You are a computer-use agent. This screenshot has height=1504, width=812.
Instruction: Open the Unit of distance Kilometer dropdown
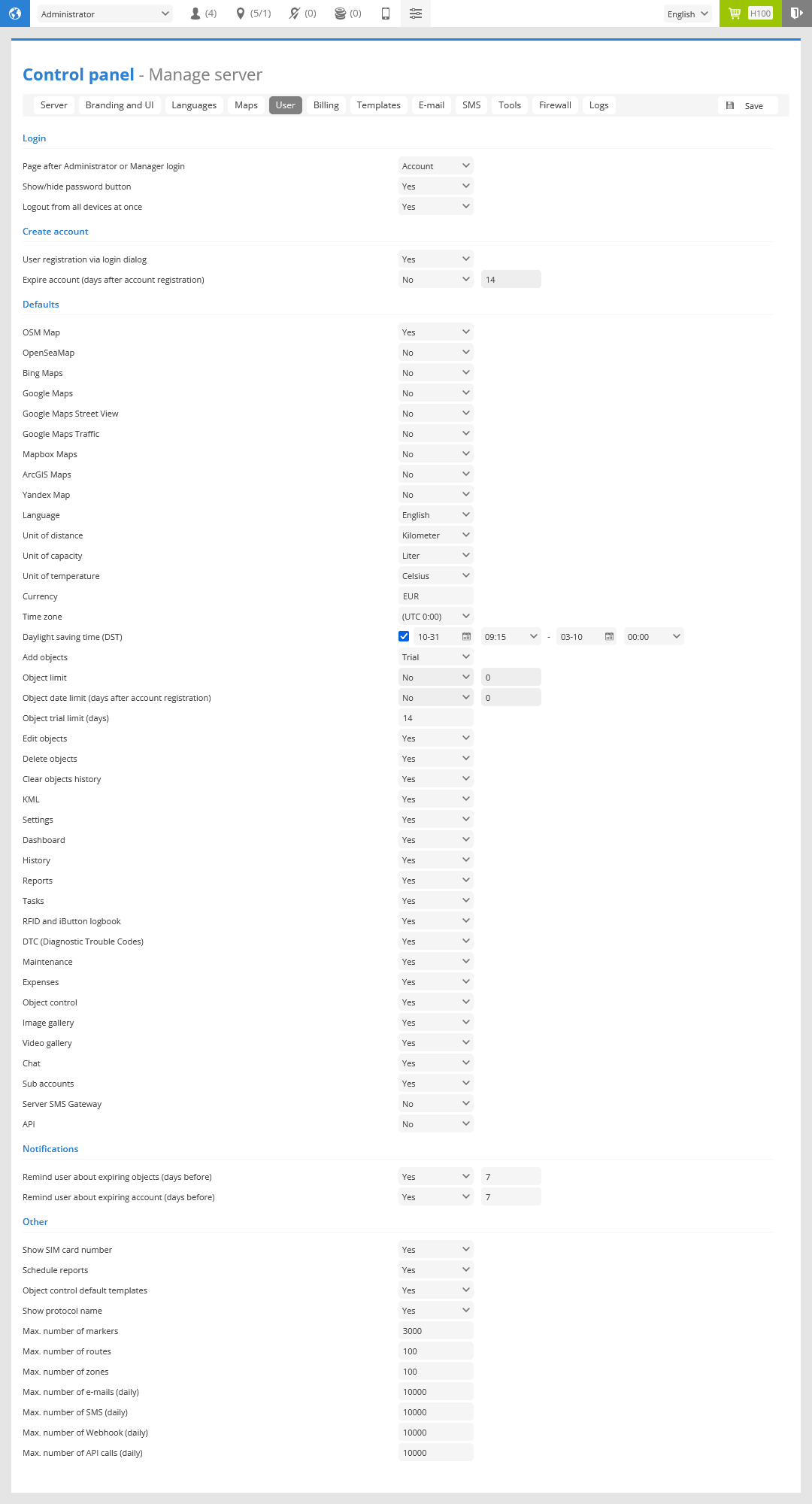tap(436, 535)
